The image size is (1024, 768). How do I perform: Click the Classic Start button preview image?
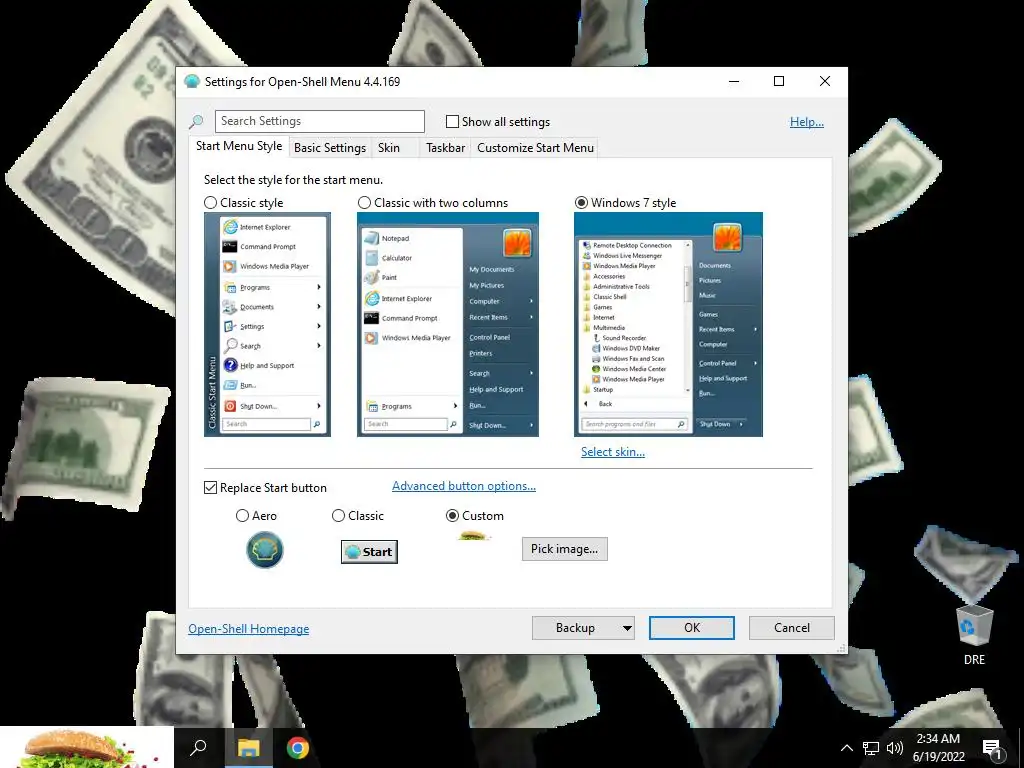369,552
